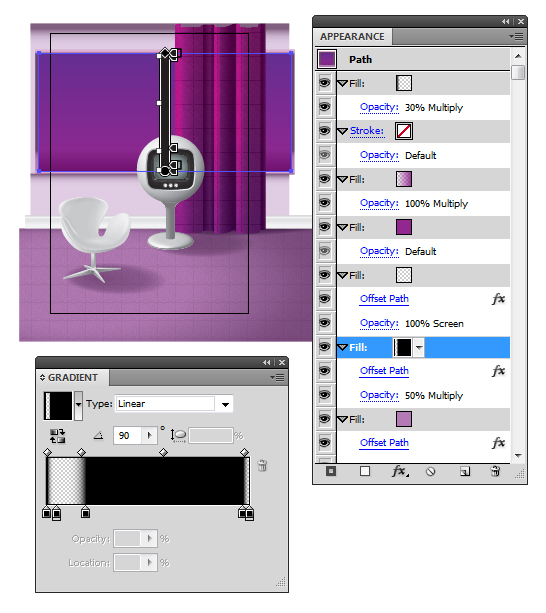Toggle eye for 100% Screen opacity row

(x=324, y=323)
